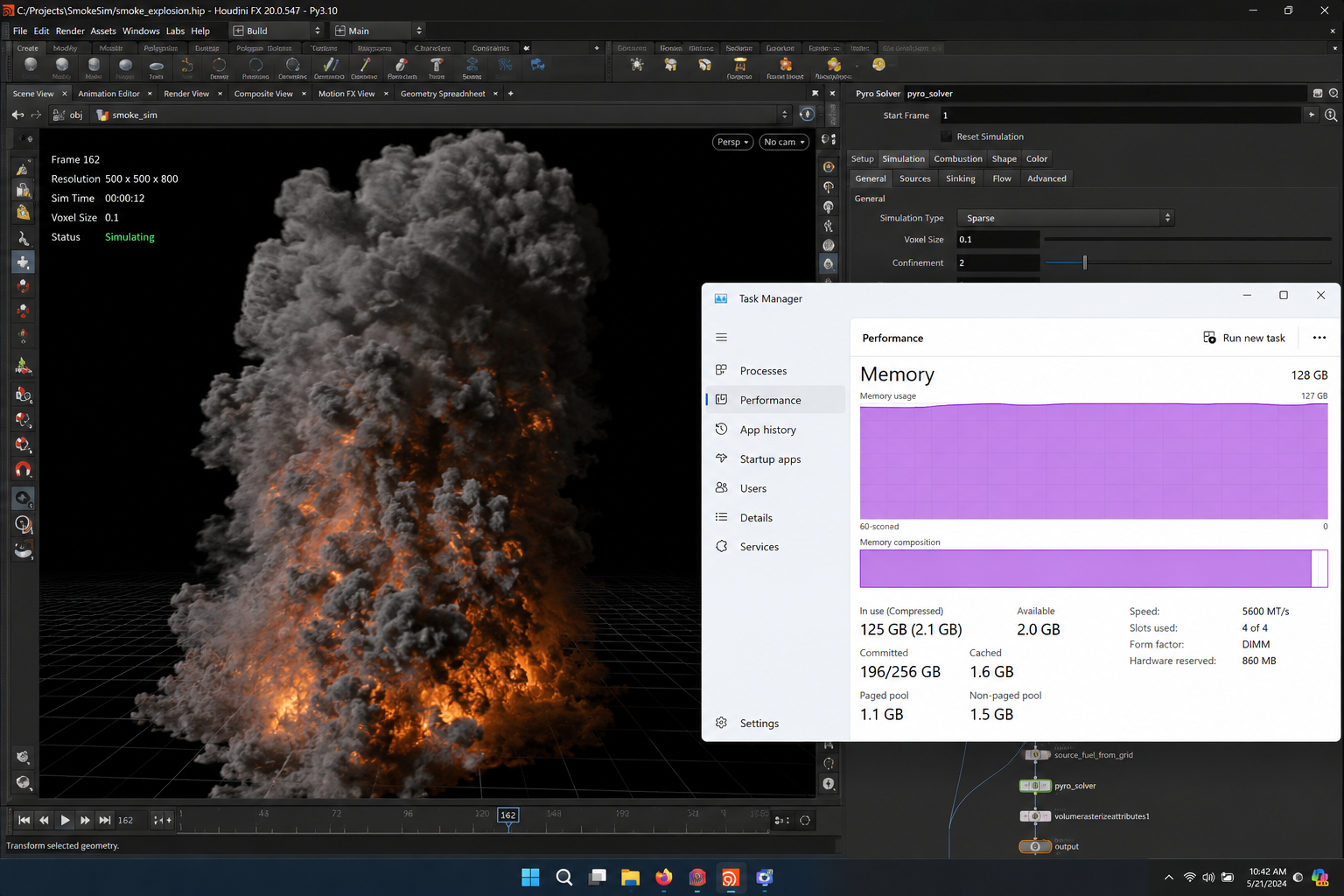The width and height of the screenshot is (1344, 896).
Task: Open the Persp viewport dropdown
Action: (x=733, y=142)
